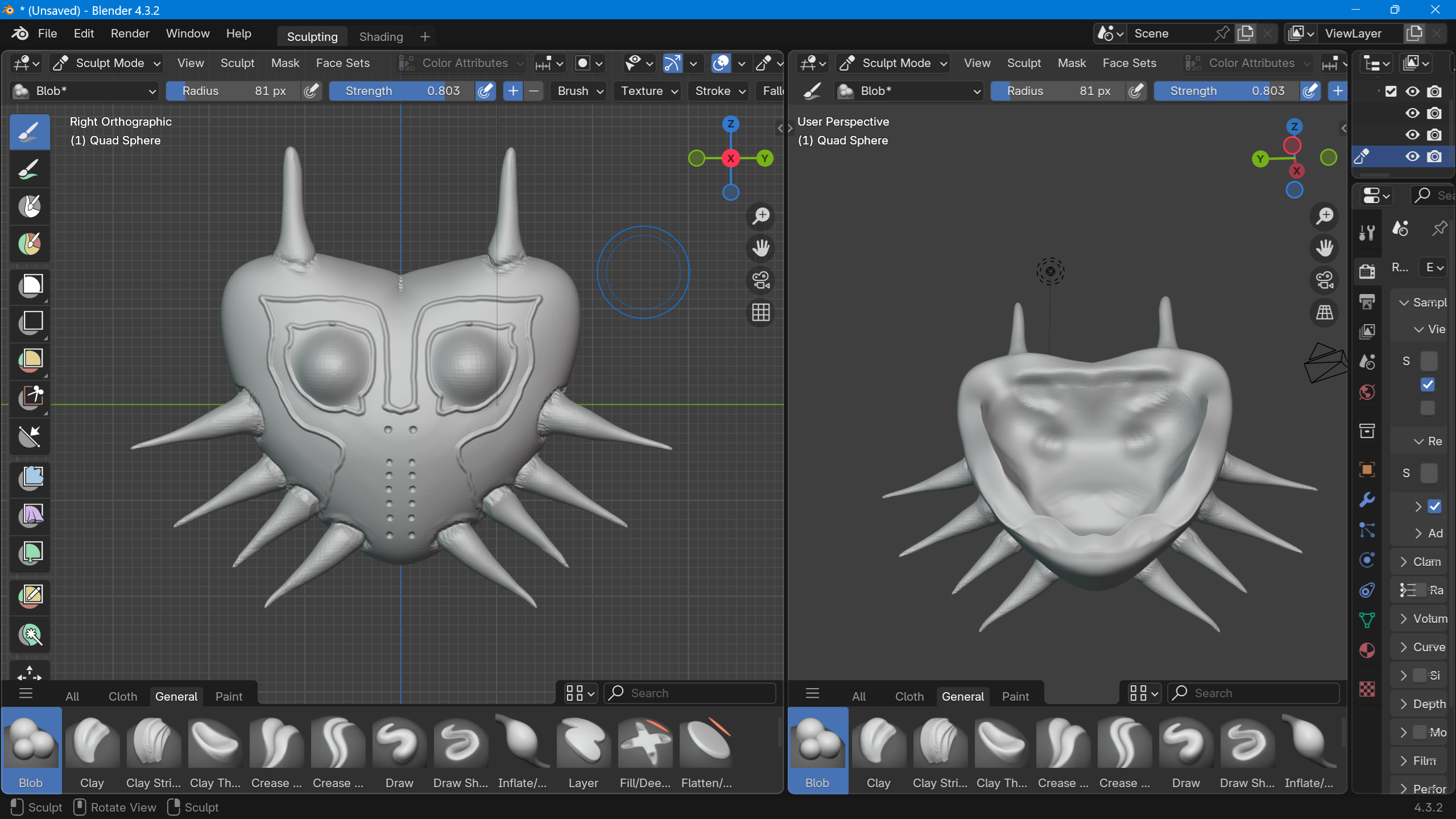
Task: Open Blob brush selector in left header
Action: [85, 91]
